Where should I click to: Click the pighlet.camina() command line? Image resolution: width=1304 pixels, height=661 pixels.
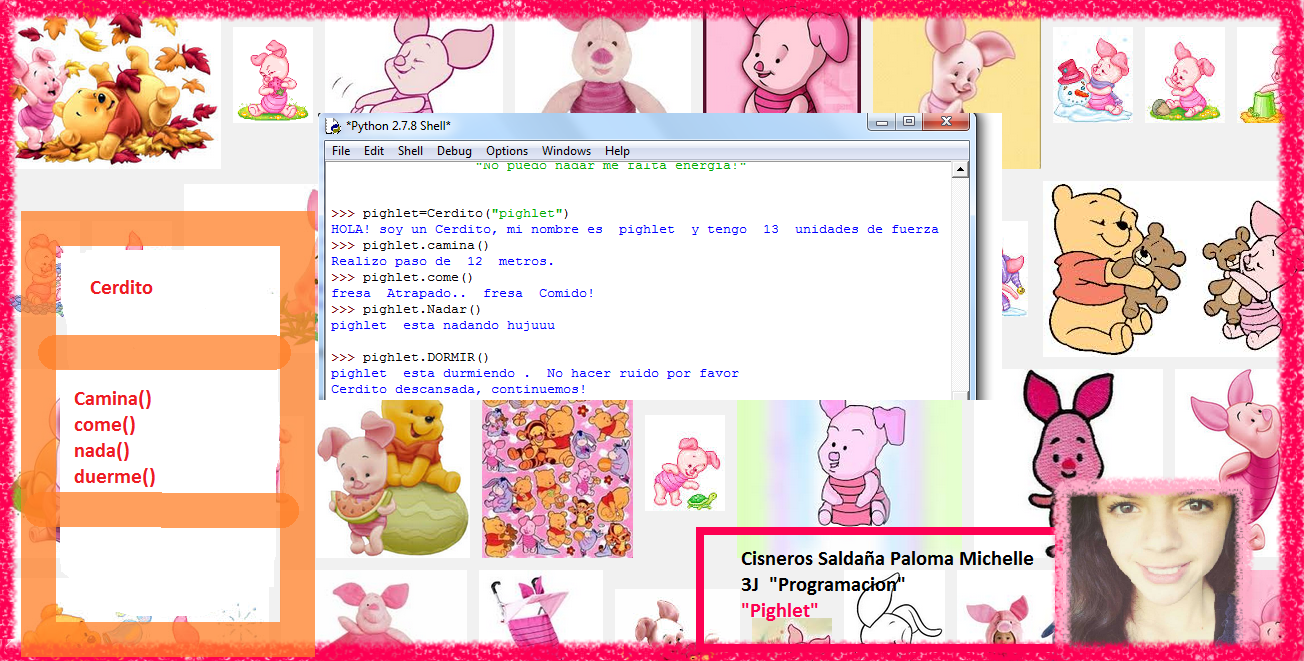point(410,245)
